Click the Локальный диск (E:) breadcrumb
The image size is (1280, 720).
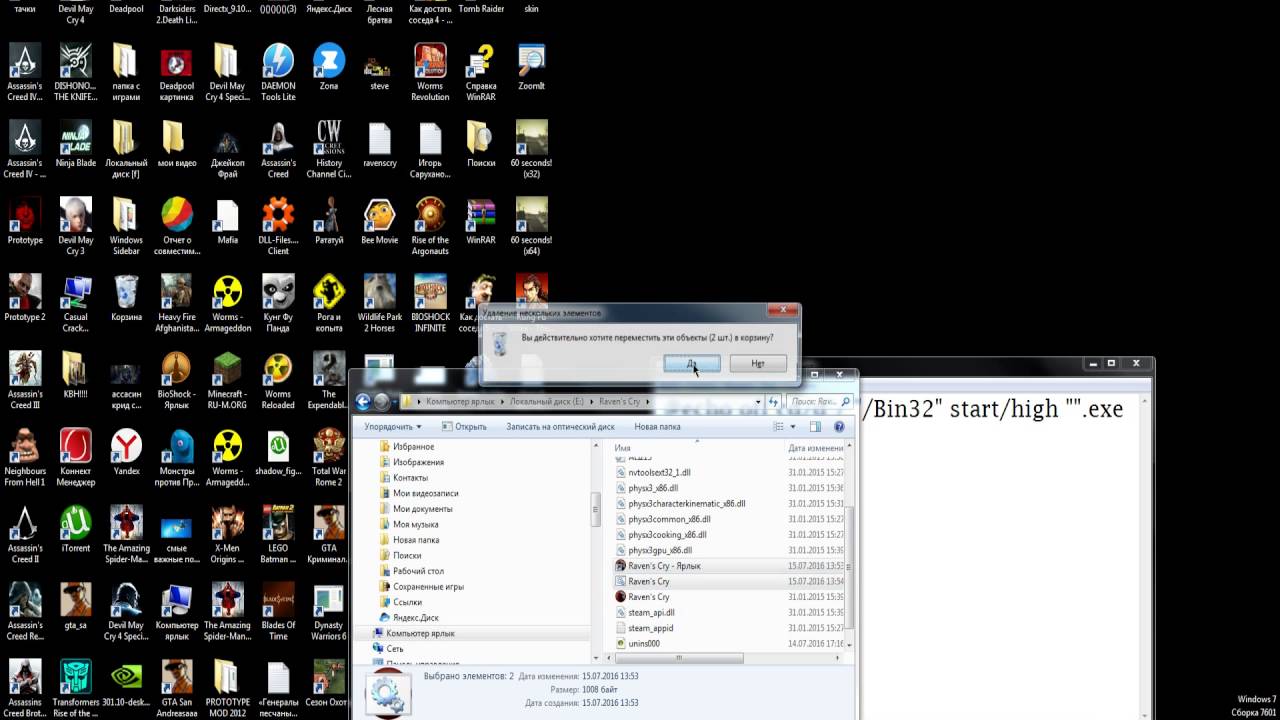(x=548, y=402)
